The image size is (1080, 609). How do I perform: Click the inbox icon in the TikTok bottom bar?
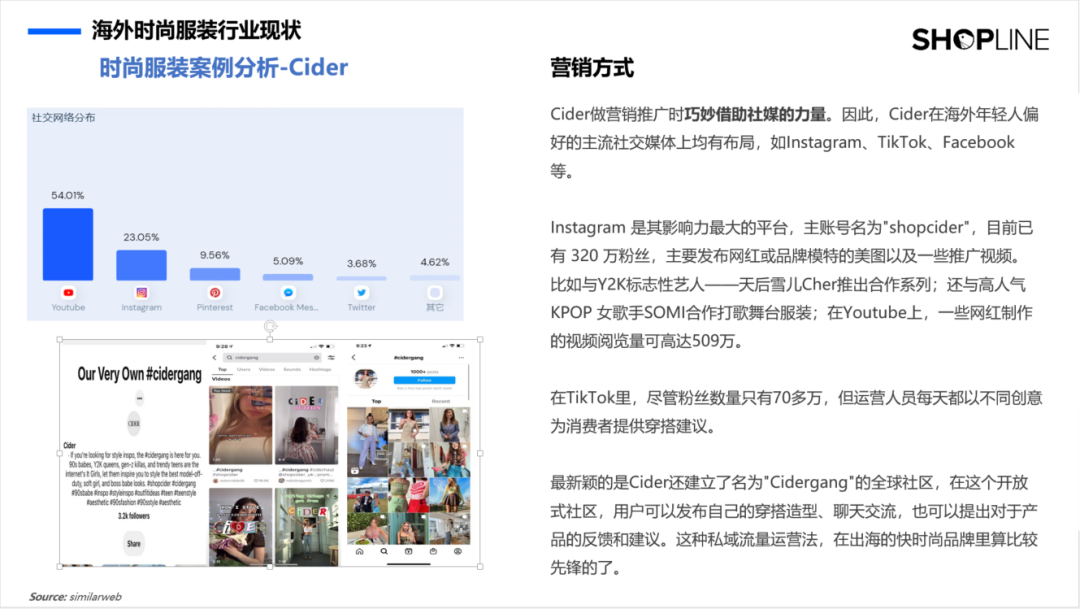point(432,550)
